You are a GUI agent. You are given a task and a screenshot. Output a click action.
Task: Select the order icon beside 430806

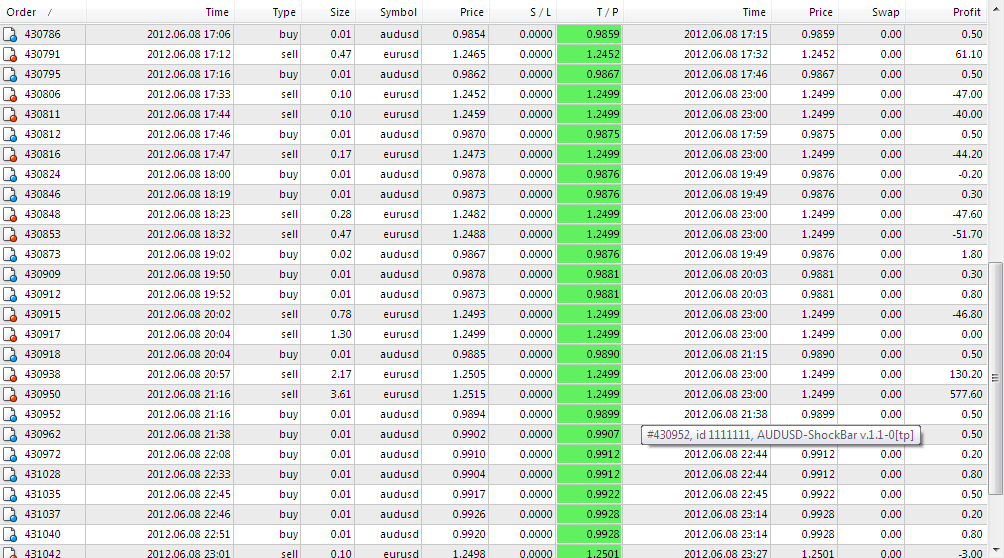click(10, 94)
